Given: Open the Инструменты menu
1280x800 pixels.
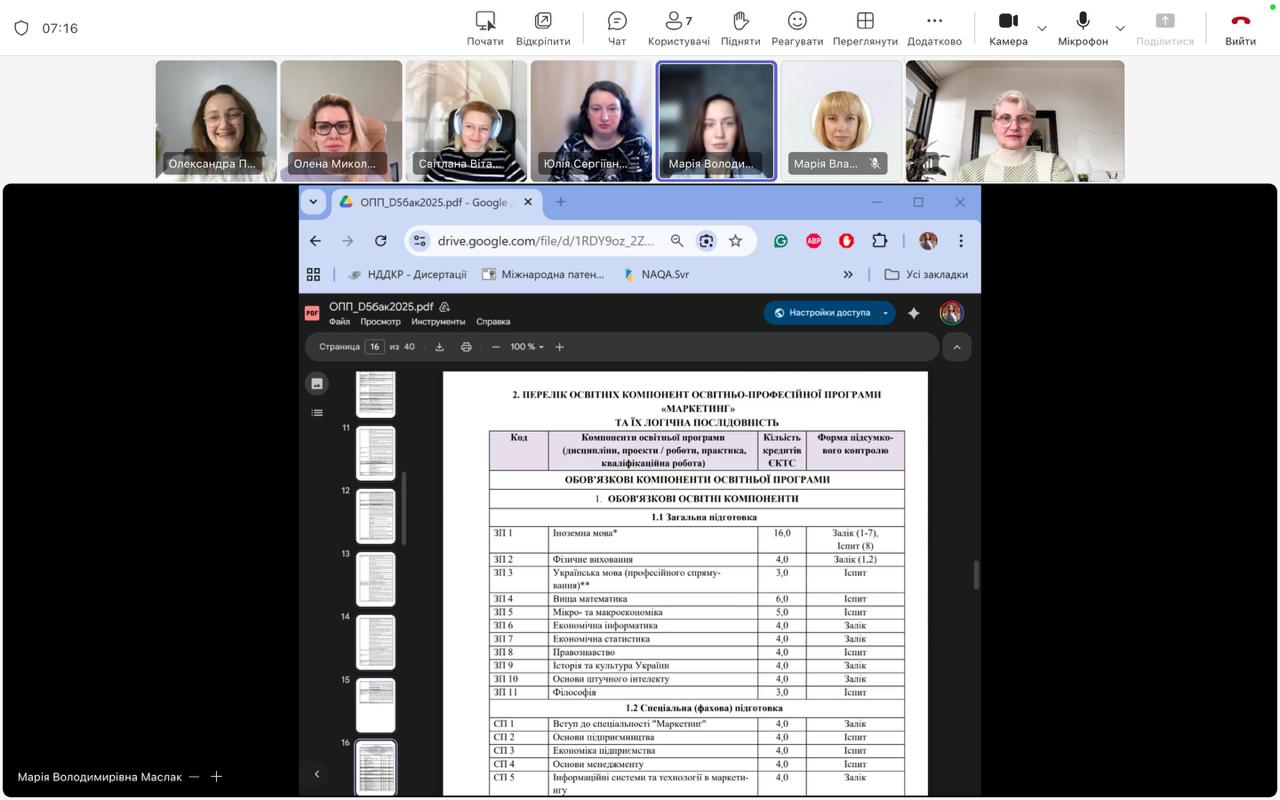Looking at the screenshot, I should 438,322.
